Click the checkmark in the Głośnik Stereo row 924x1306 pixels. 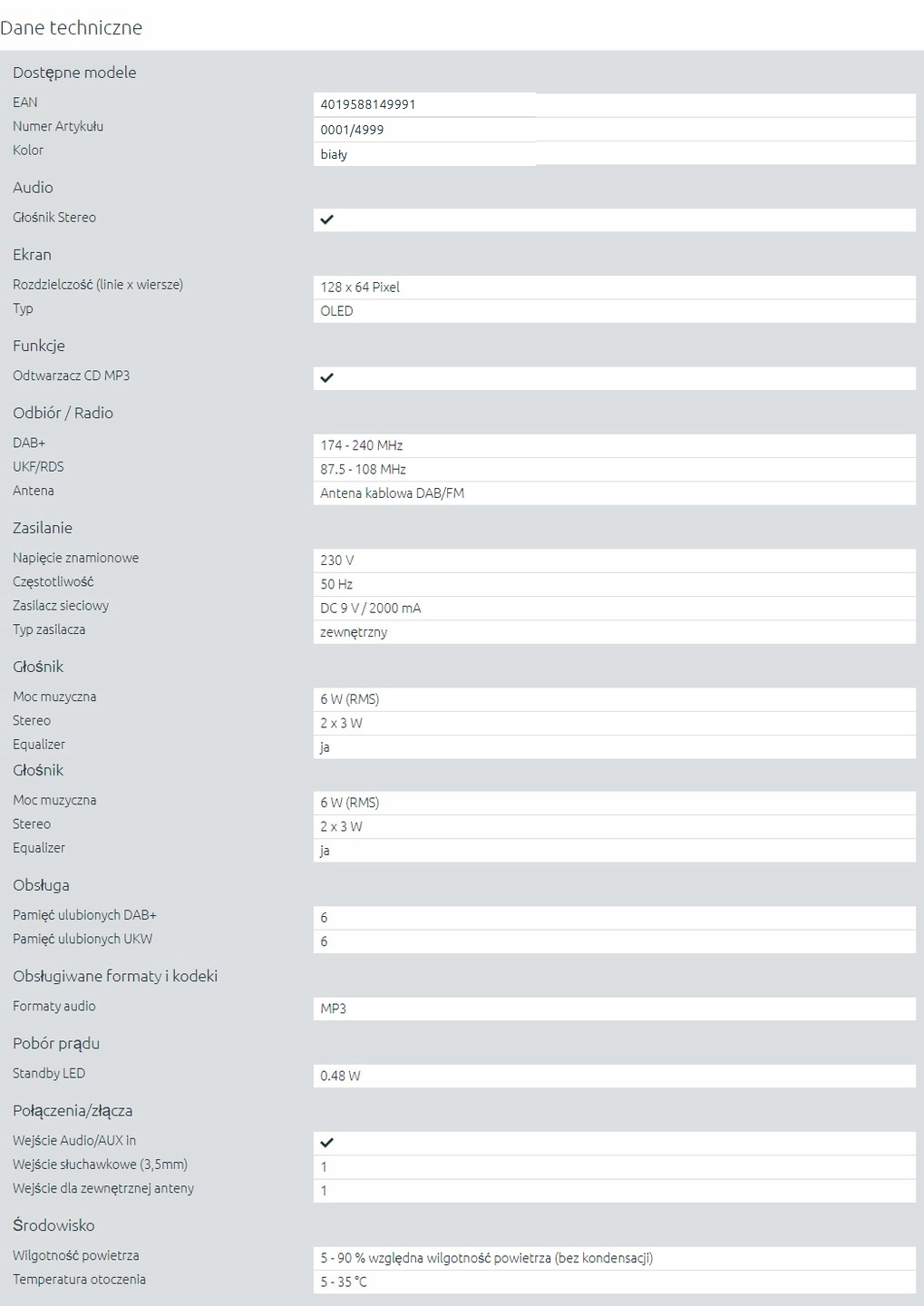click(327, 219)
